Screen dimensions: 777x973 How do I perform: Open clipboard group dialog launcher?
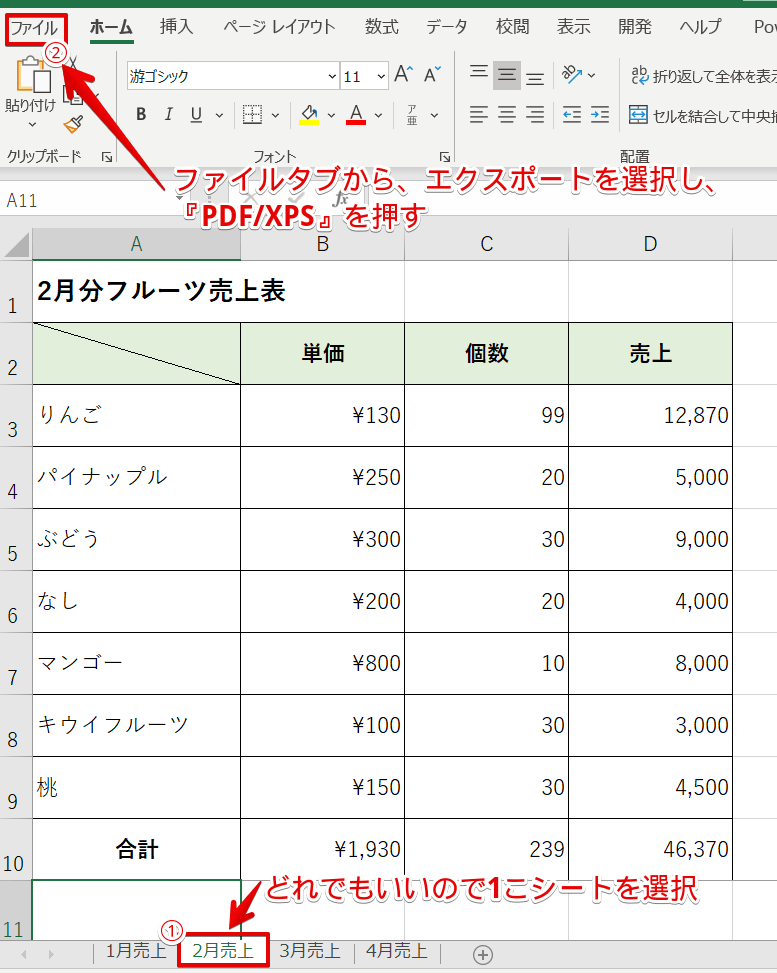tap(107, 157)
